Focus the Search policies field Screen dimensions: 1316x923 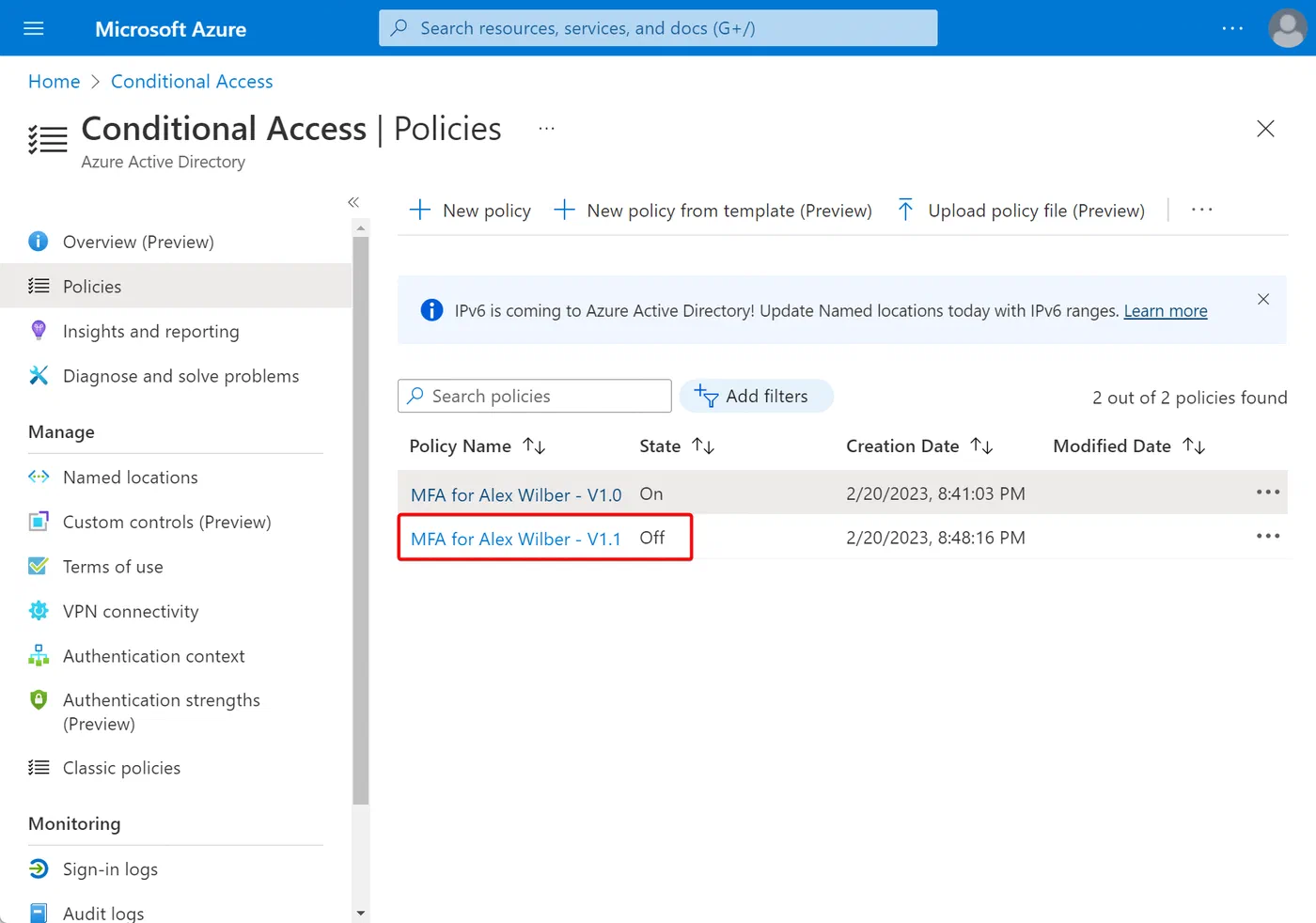[x=534, y=396]
